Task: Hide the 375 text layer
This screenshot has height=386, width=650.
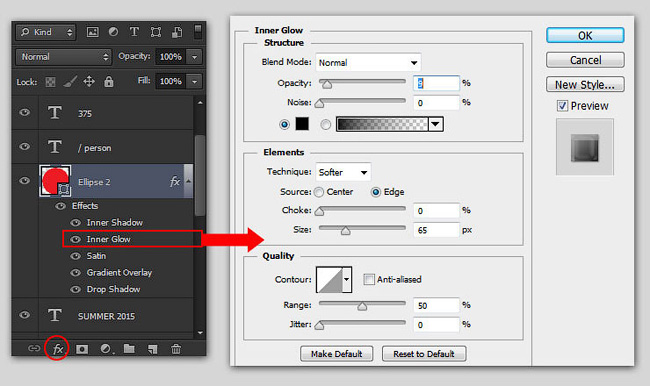Action: tap(24, 112)
